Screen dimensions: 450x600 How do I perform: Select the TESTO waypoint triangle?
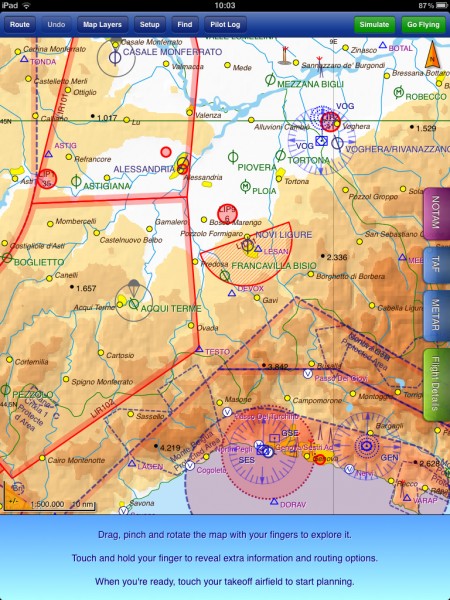click(x=199, y=349)
